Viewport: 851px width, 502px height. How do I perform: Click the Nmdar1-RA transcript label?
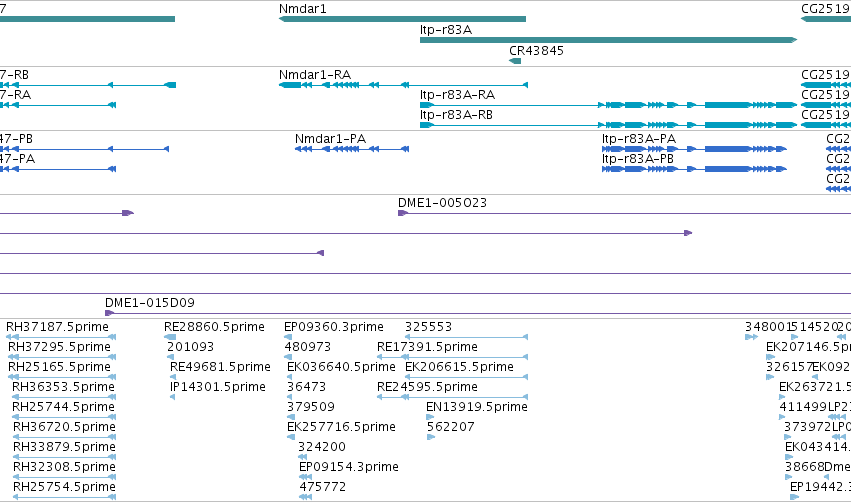click(315, 75)
